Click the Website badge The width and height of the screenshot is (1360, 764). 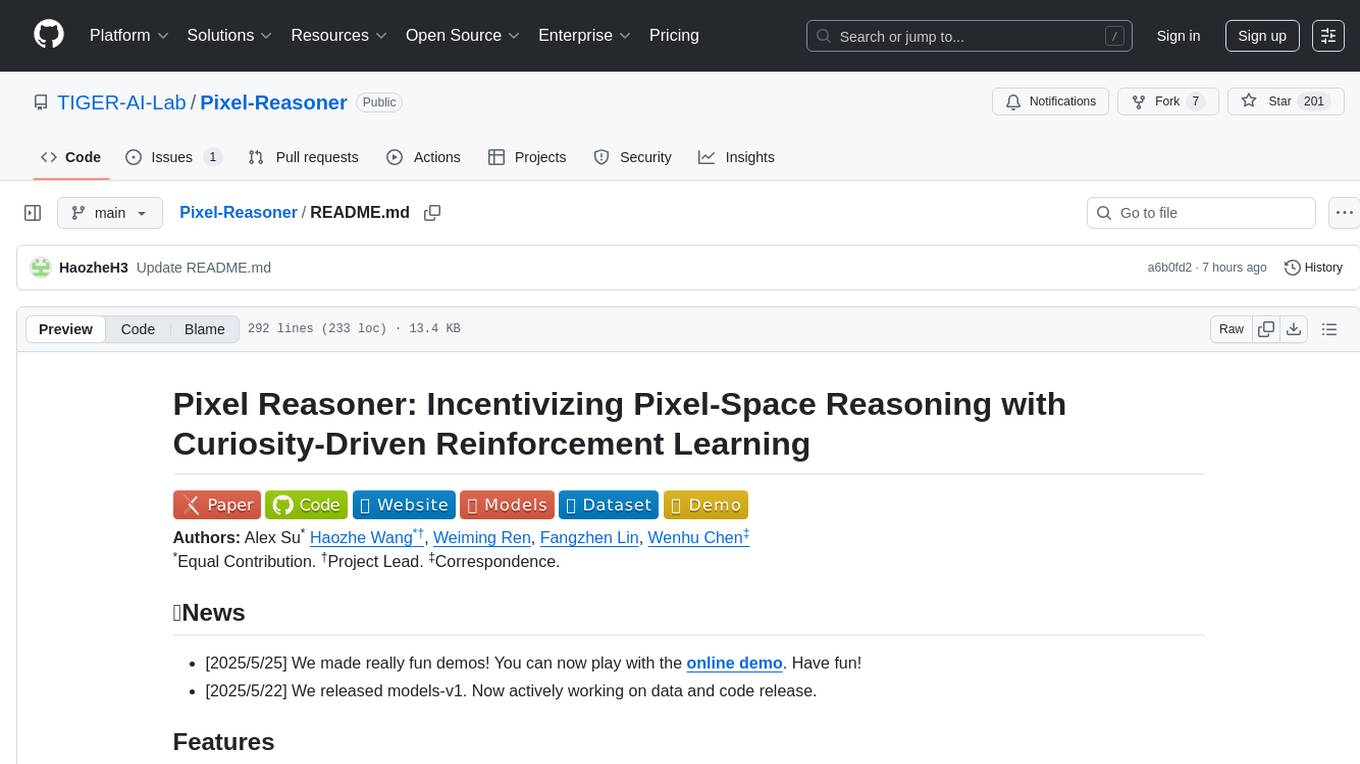[403, 505]
